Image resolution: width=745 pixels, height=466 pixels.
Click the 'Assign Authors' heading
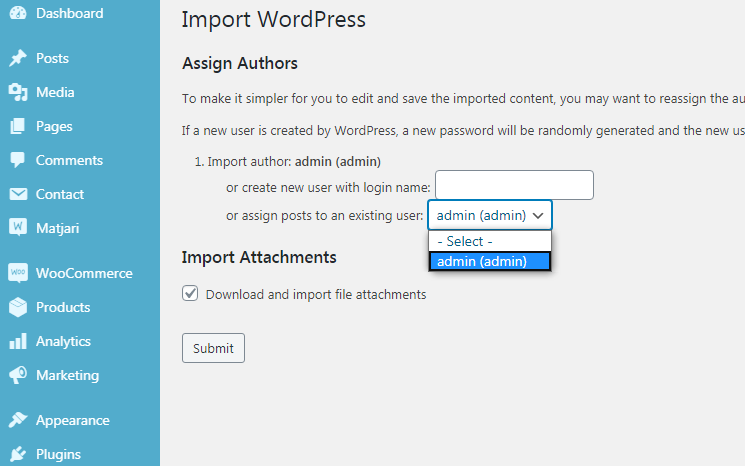(x=240, y=63)
